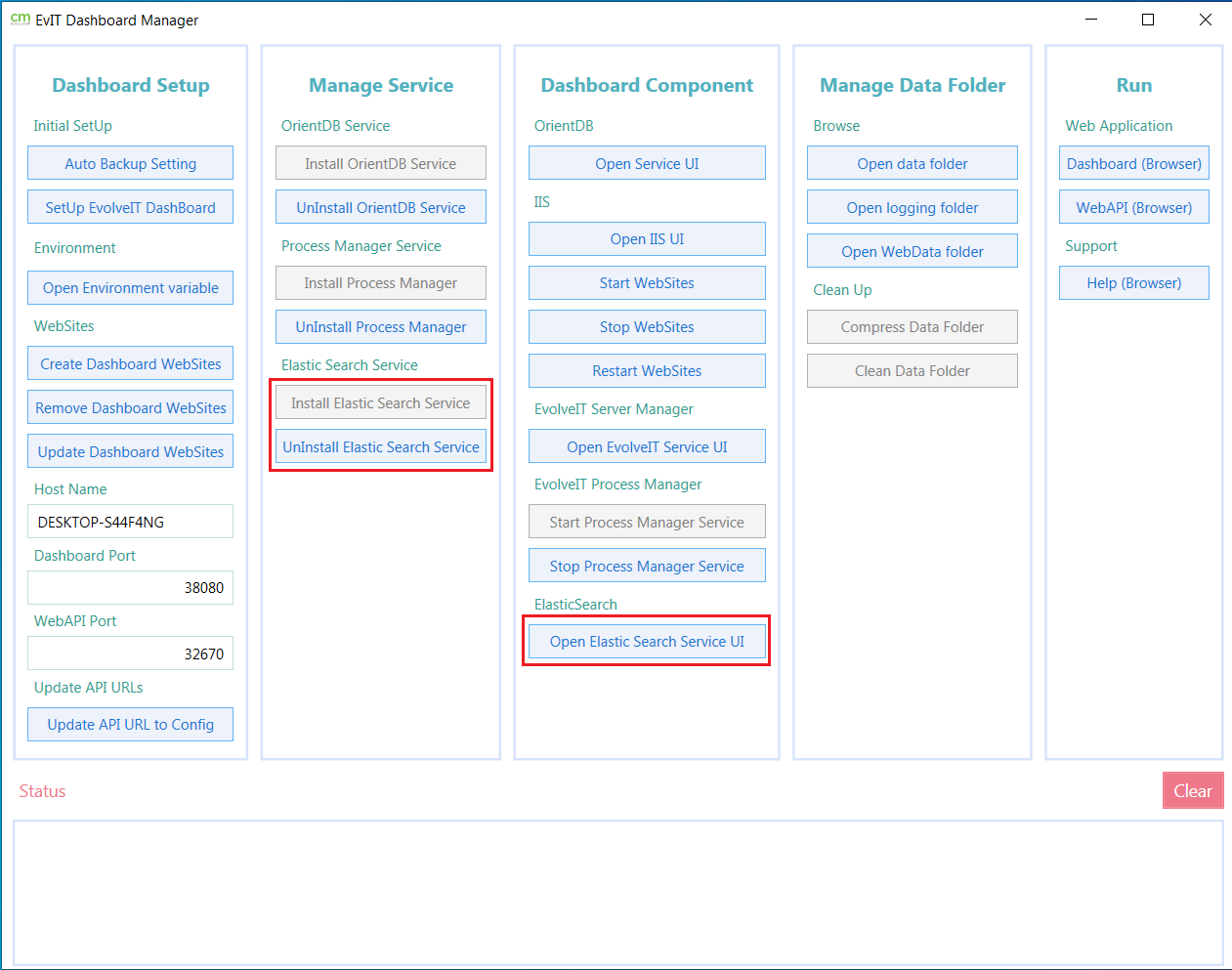Click the Status label
1232x970 pixels.
(42, 790)
